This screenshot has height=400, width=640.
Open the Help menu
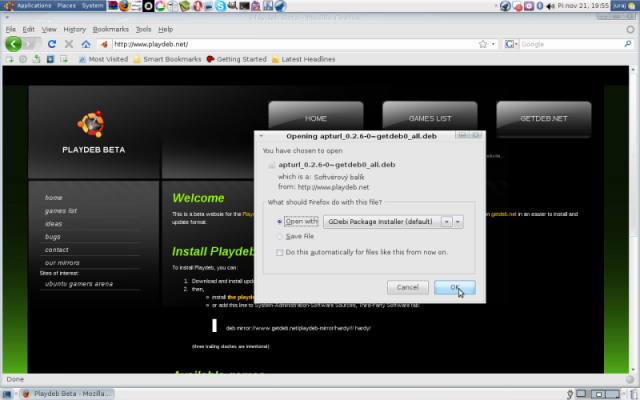[165, 29]
